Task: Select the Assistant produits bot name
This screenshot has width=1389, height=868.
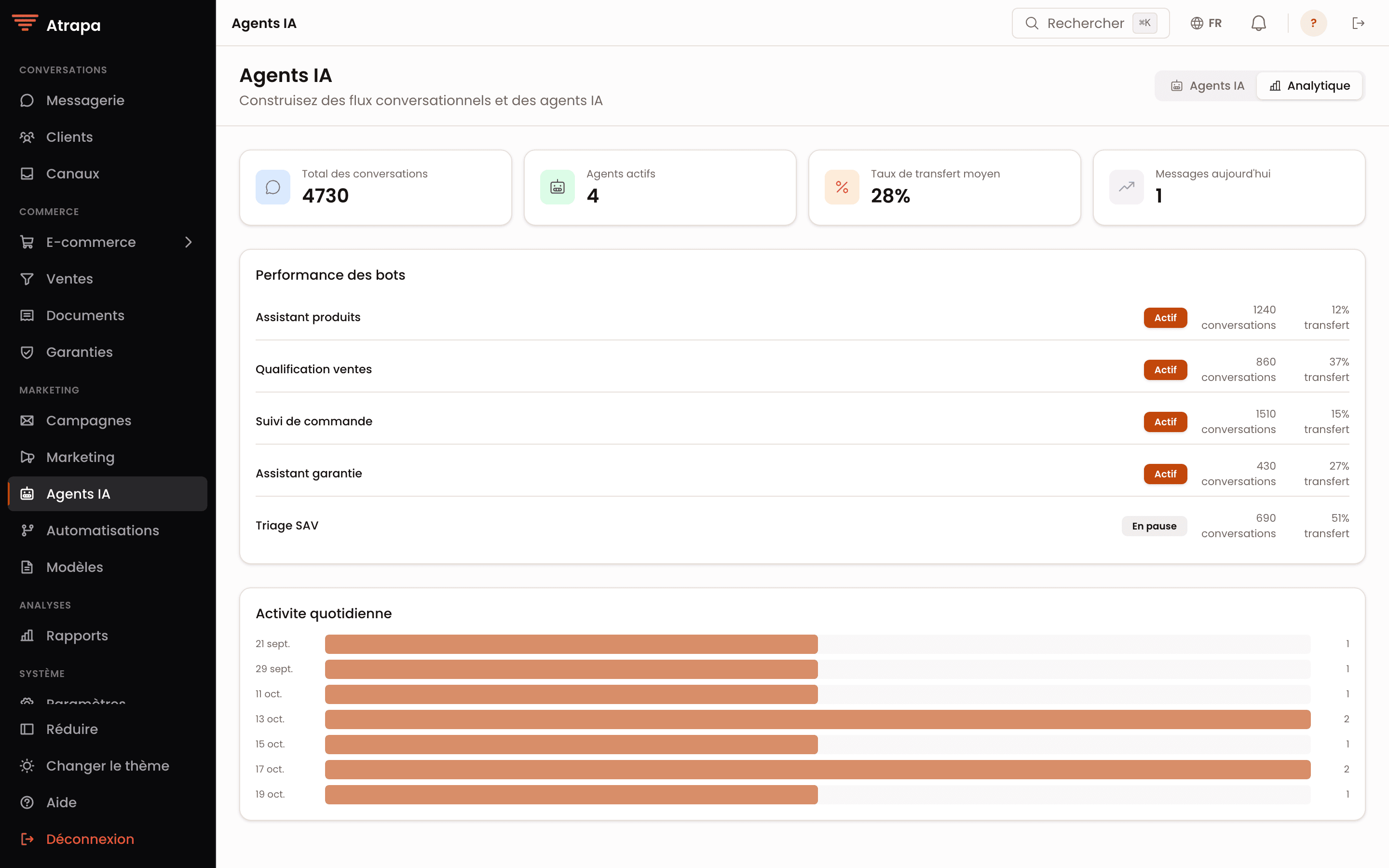Action: (x=308, y=317)
